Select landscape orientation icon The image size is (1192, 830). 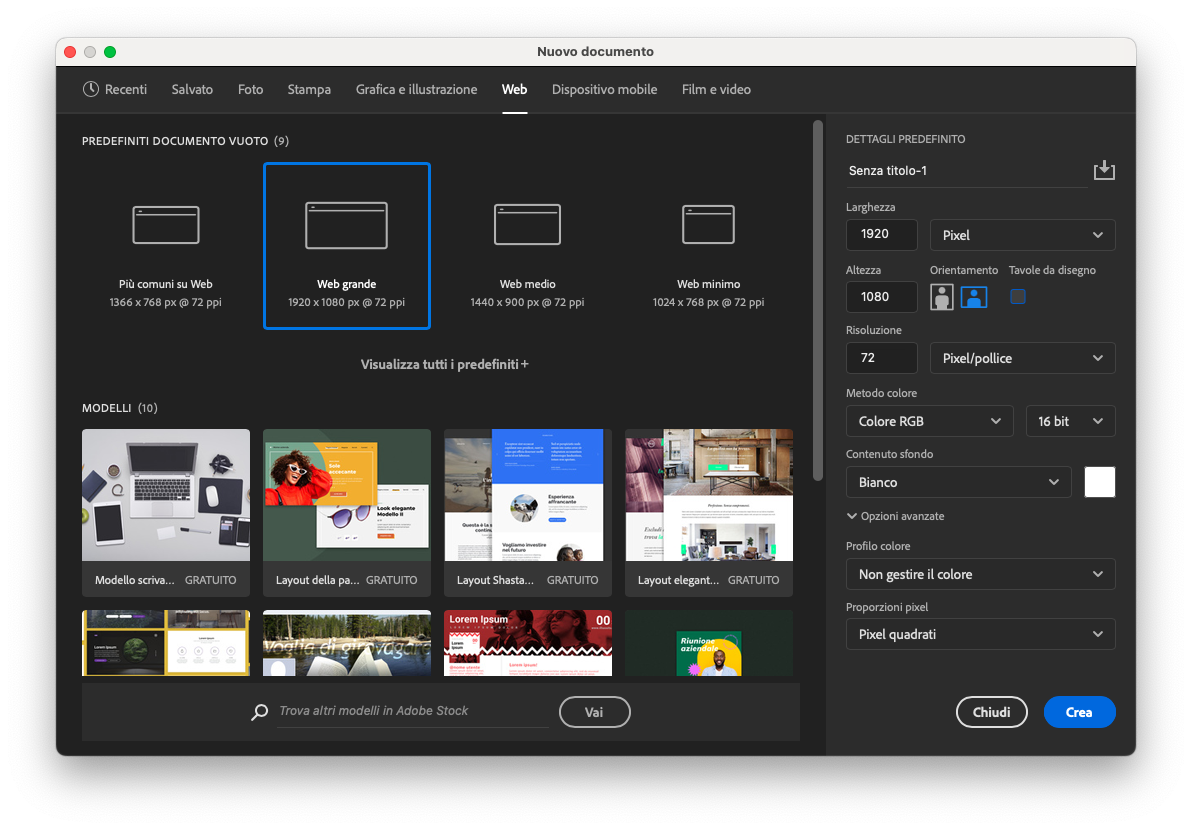pyautogui.click(x=974, y=297)
